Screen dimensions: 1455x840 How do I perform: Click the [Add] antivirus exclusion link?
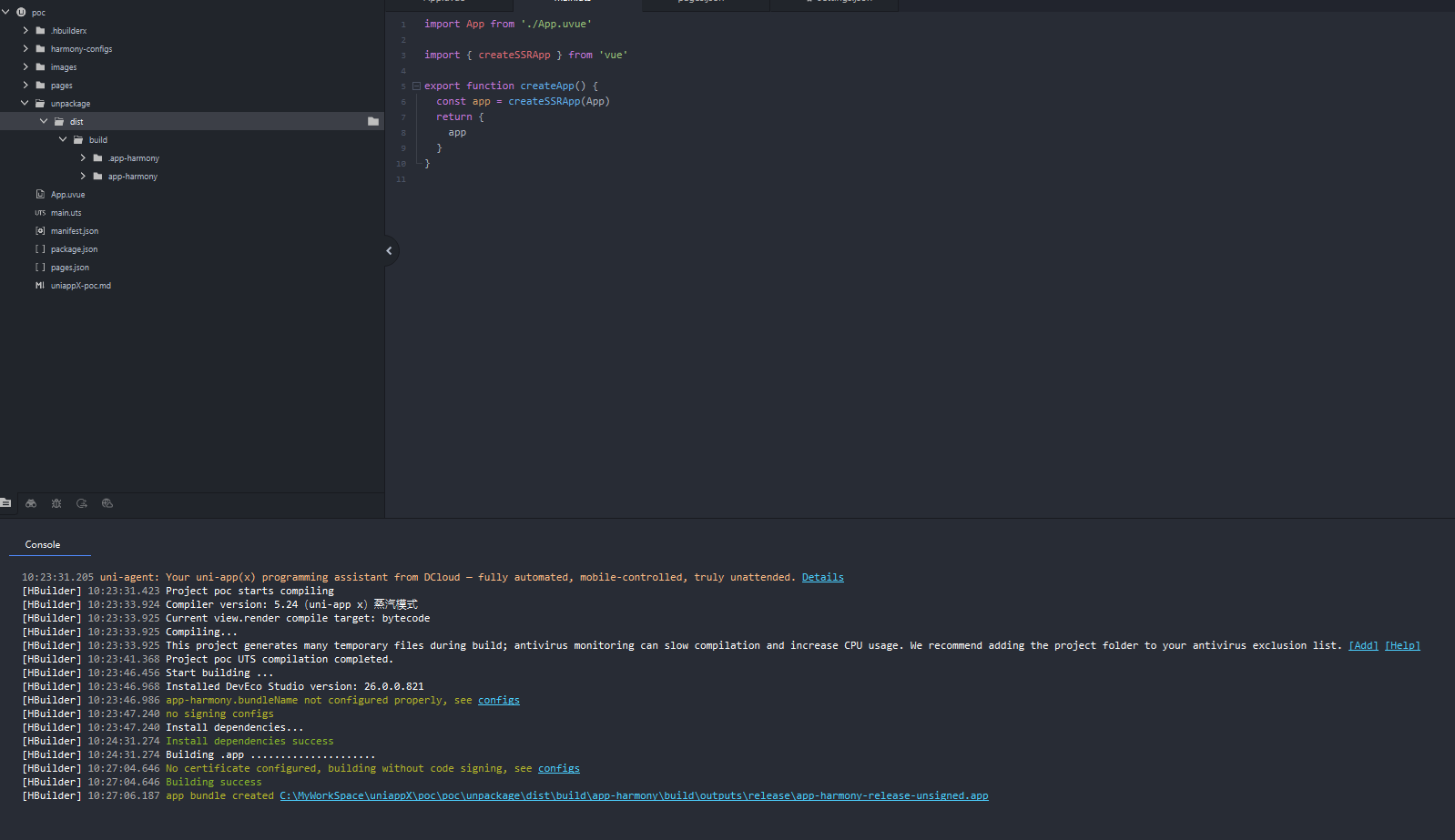[1363, 645]
